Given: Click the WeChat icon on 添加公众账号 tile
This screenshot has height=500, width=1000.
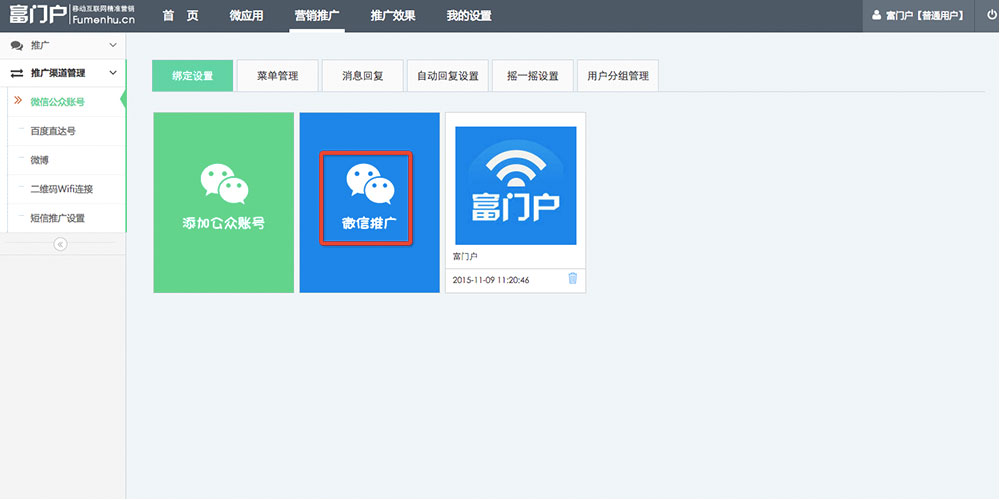Looking at the screenshot, I should coord(224,184).
